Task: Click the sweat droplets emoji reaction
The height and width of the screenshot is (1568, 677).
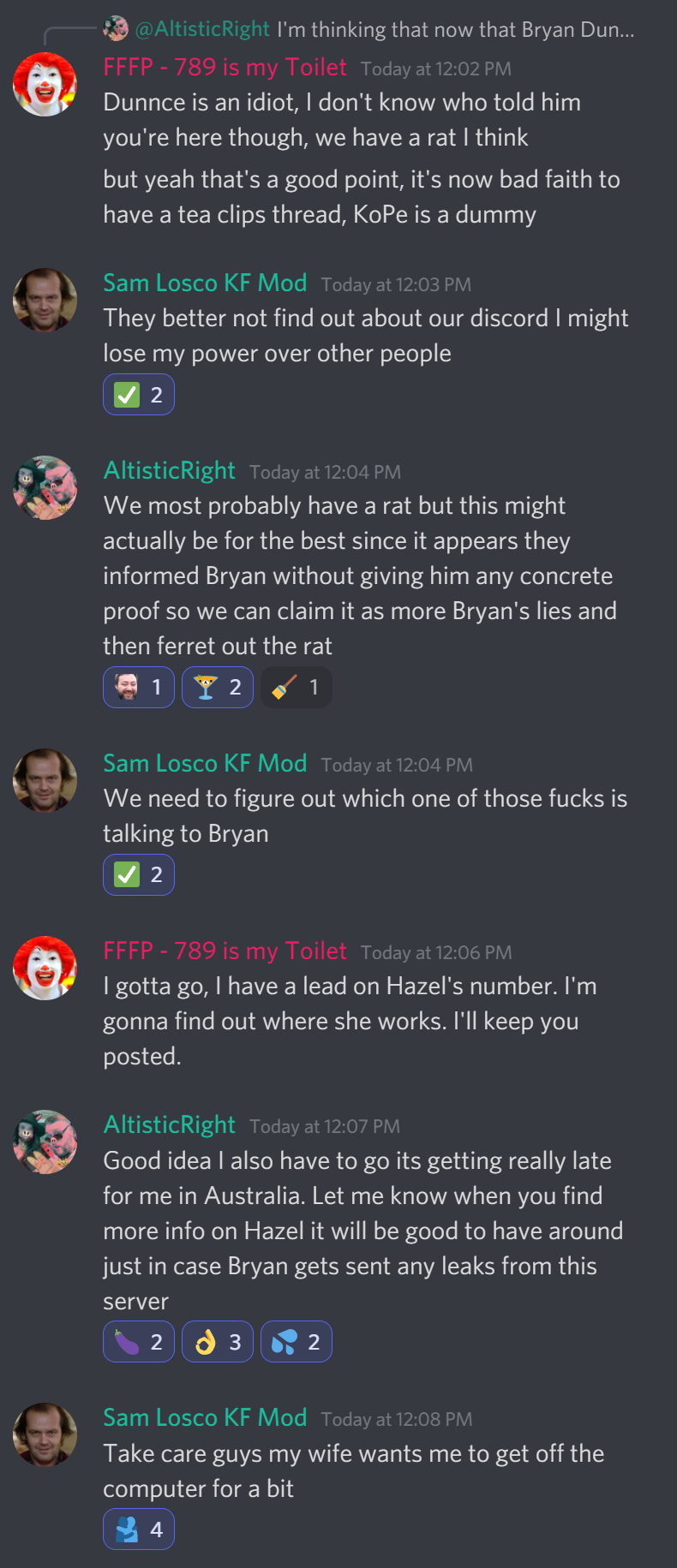Action: click(297, 1341)
